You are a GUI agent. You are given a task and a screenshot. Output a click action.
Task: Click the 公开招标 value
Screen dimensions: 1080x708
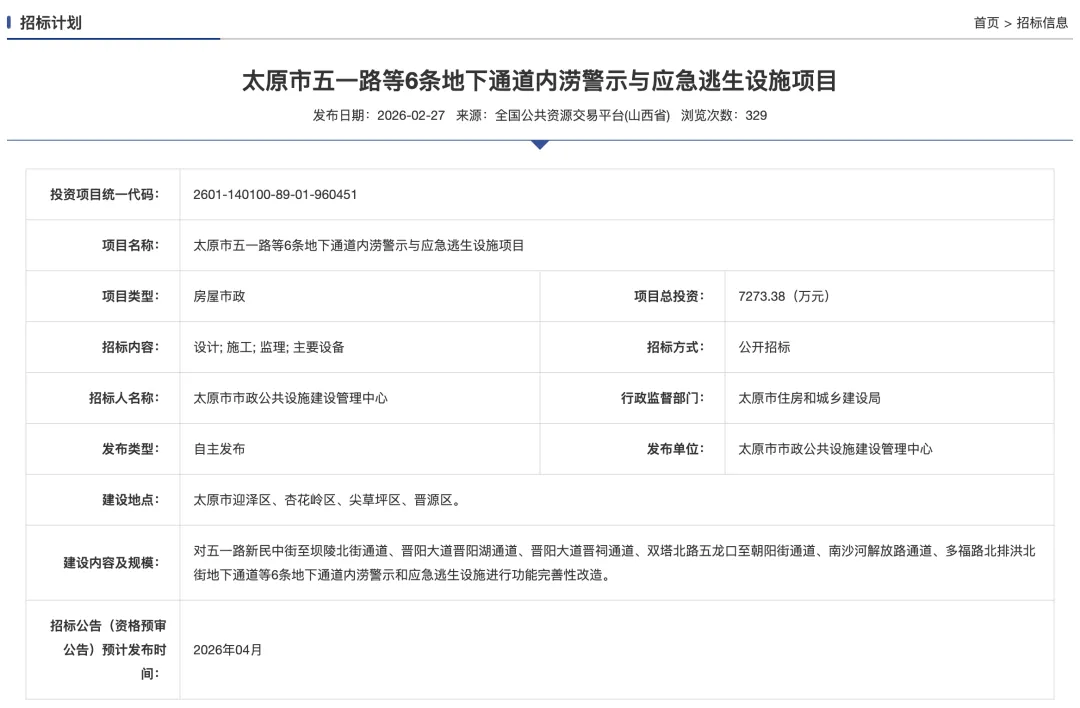(x=764, y=347)
